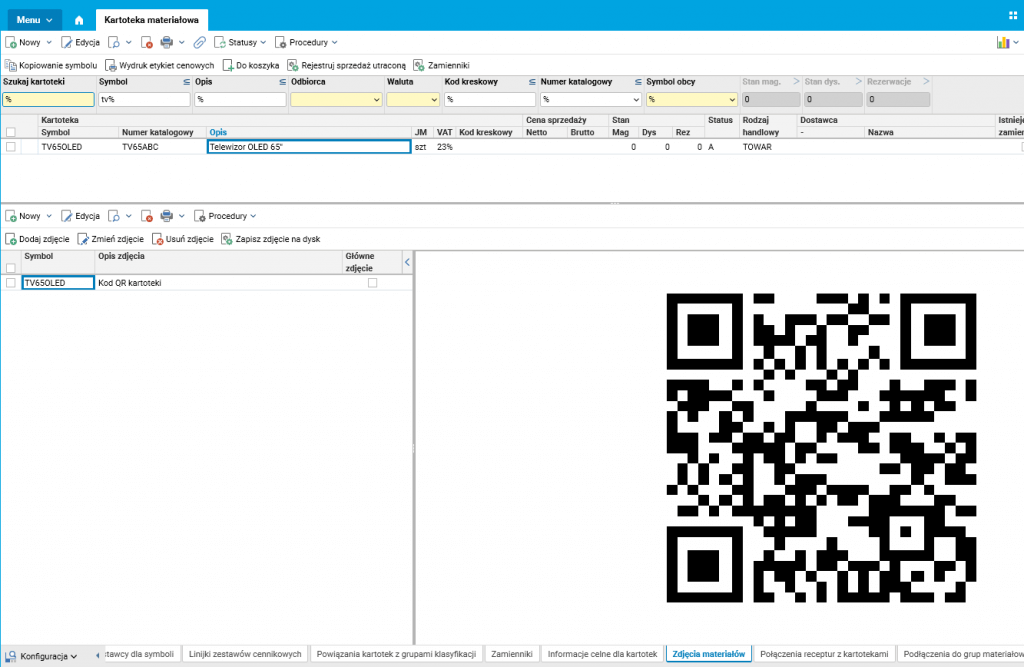Sort by the Opis column header

coord(218,133)
